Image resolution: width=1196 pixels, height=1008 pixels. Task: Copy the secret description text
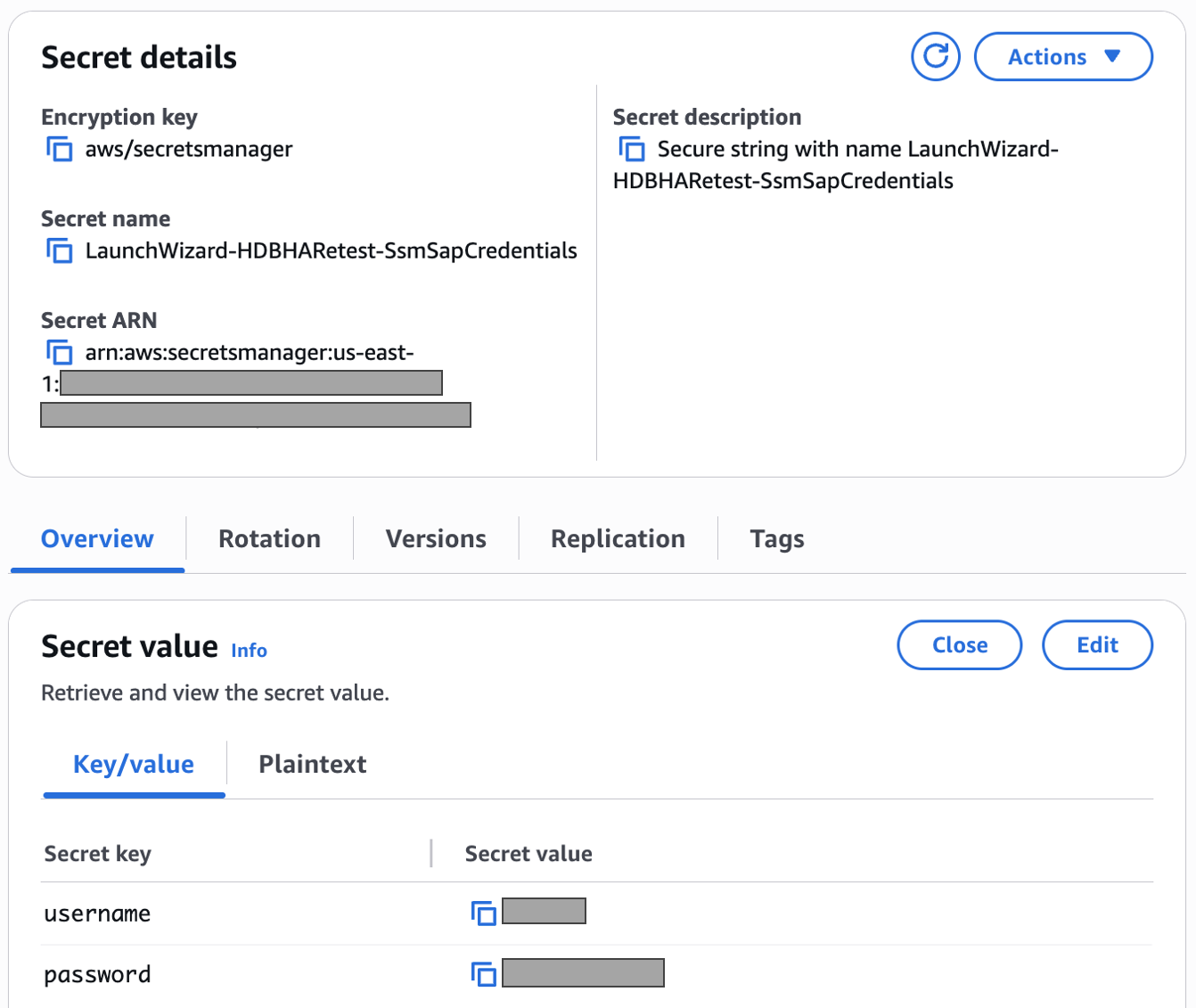(x=632, y=149)
